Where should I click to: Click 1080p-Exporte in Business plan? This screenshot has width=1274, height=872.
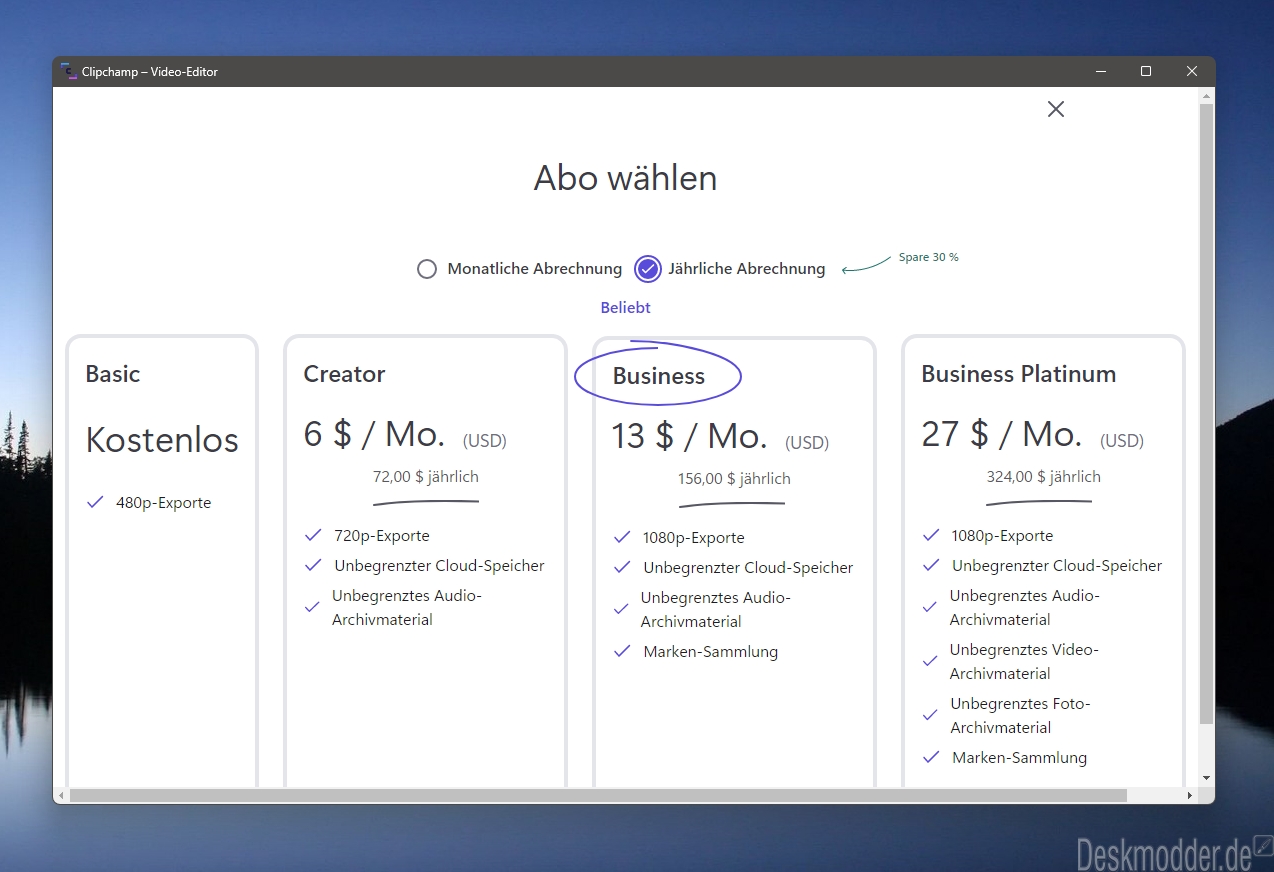pyautogui.click(x=694, y=538)
